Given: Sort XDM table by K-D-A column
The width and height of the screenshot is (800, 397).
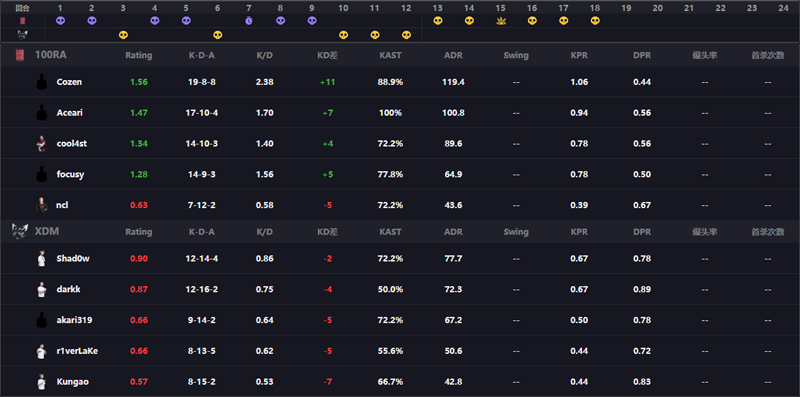Looking at the screenshot, I should 202,232.
